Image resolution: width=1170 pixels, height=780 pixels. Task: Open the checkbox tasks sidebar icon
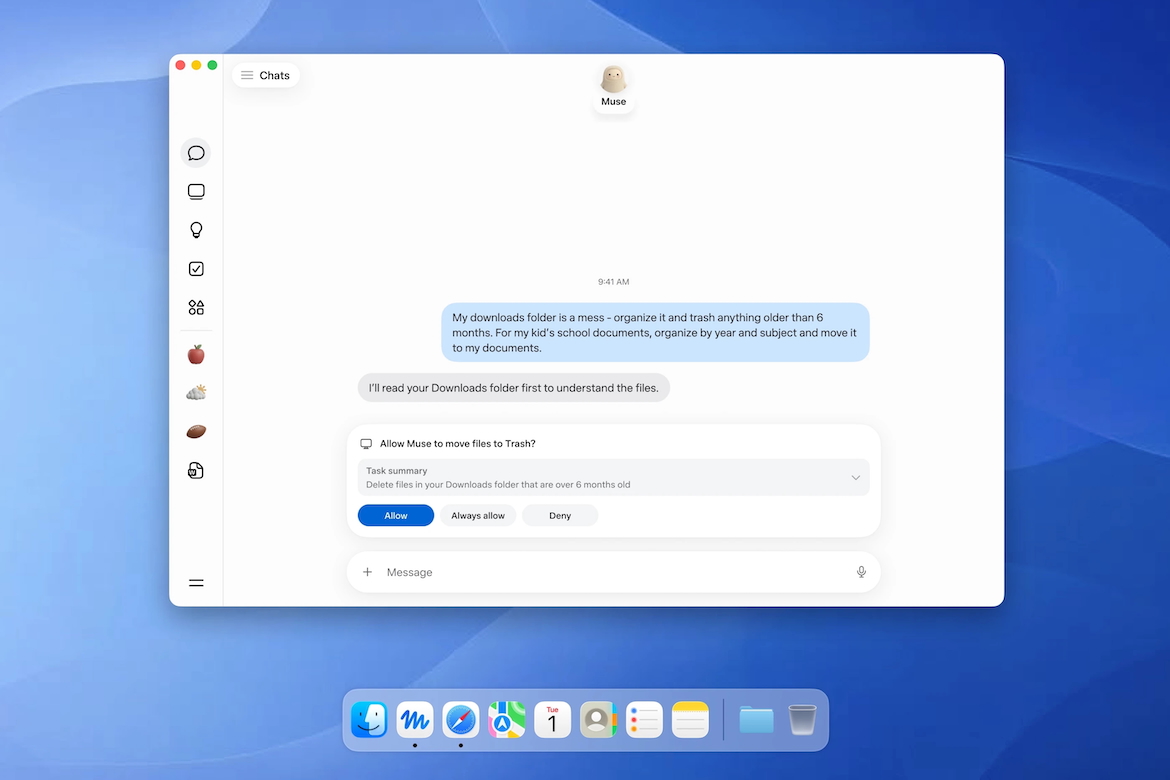point(196,269)
